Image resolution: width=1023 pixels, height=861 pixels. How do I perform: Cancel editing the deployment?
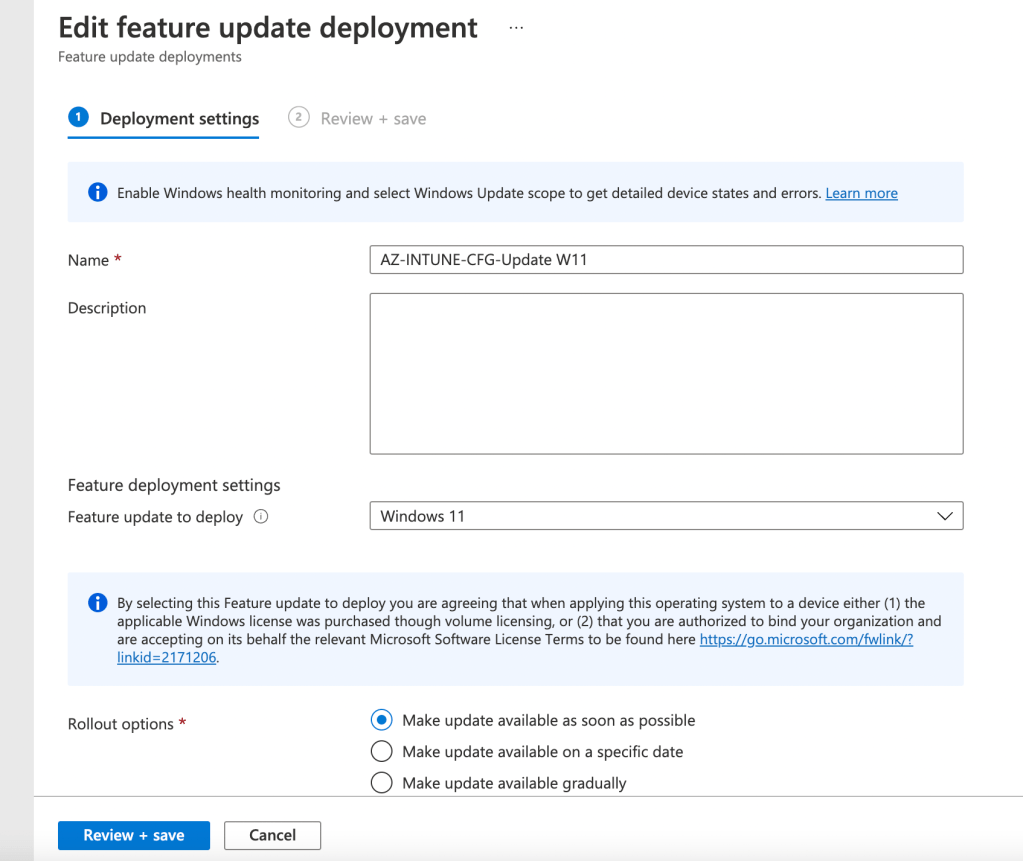[272, 835]
